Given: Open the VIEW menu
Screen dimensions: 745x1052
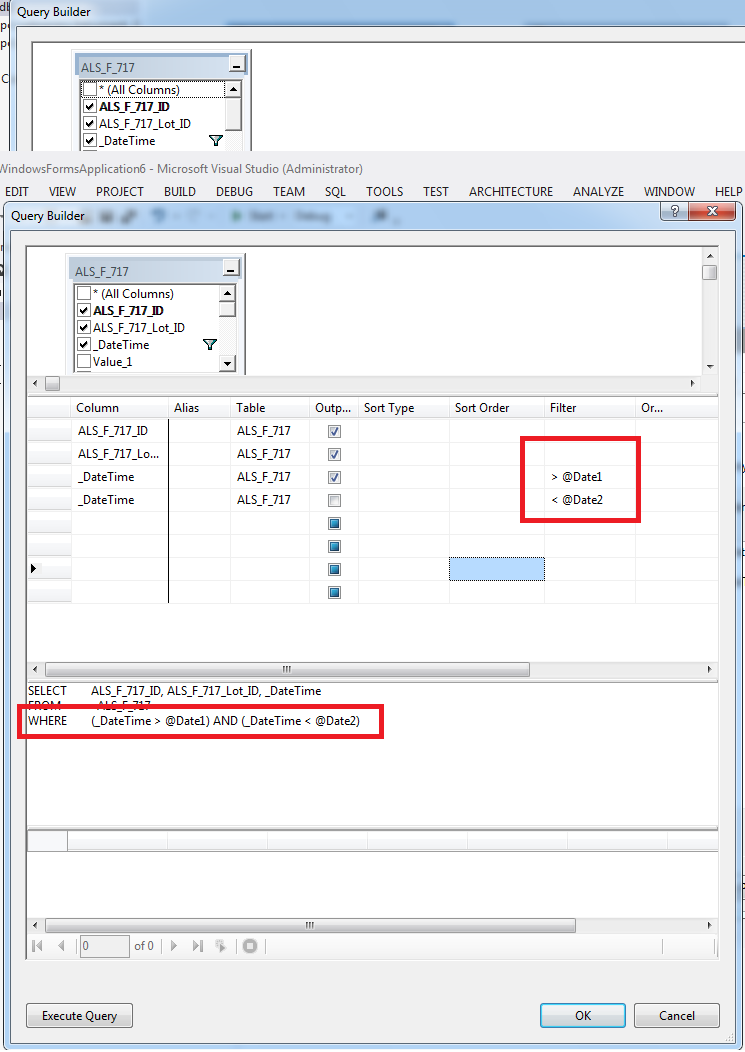Looking at the screenshot, I should (x=62, y=191).
